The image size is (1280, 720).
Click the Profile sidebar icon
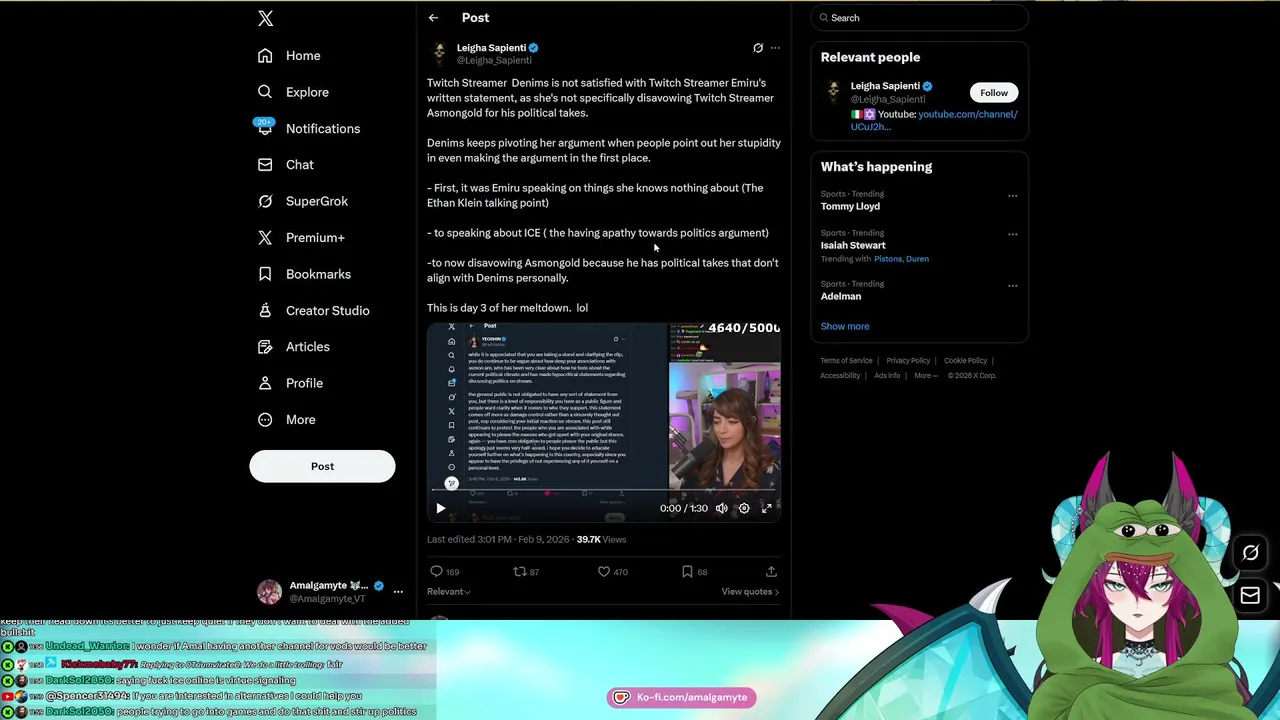265,383
